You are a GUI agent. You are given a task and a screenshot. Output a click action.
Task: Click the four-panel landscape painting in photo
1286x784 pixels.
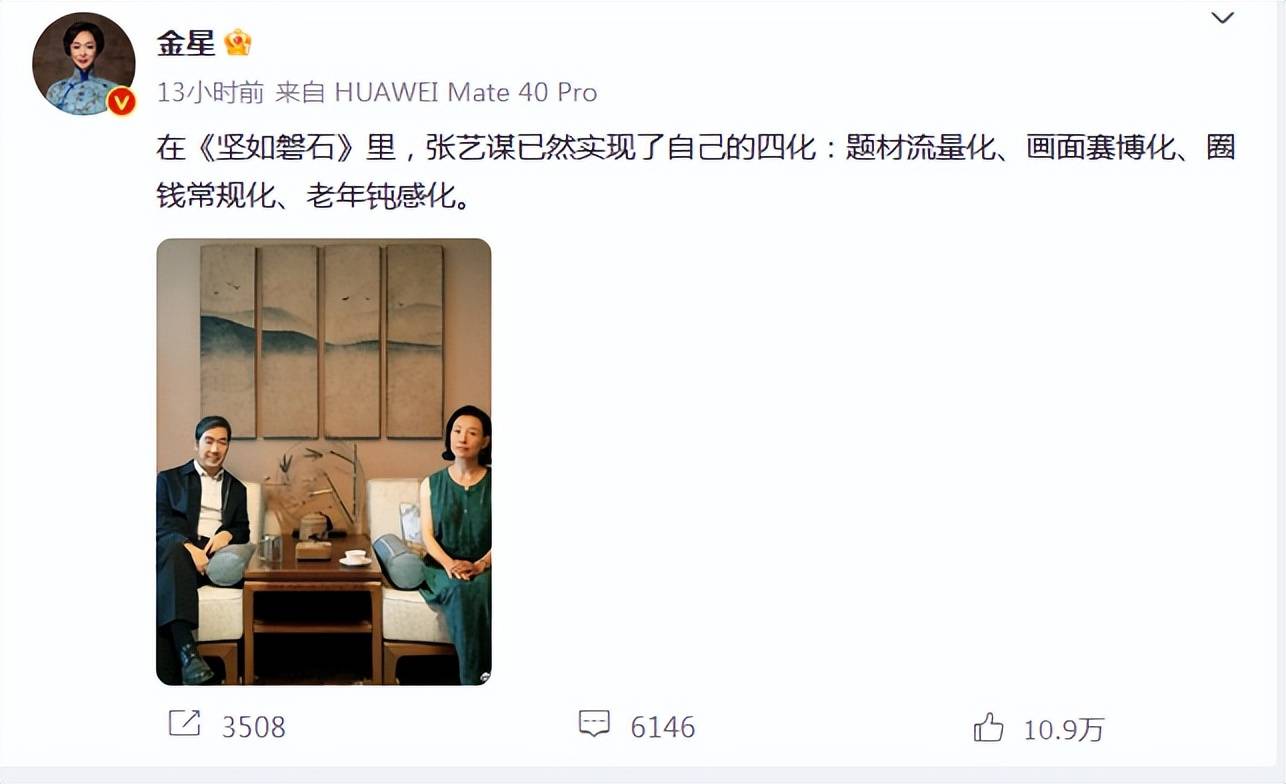[322, 341]
